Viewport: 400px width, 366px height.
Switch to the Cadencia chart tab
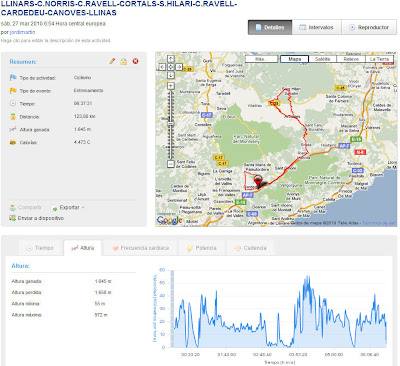click(x=250, y=248)
